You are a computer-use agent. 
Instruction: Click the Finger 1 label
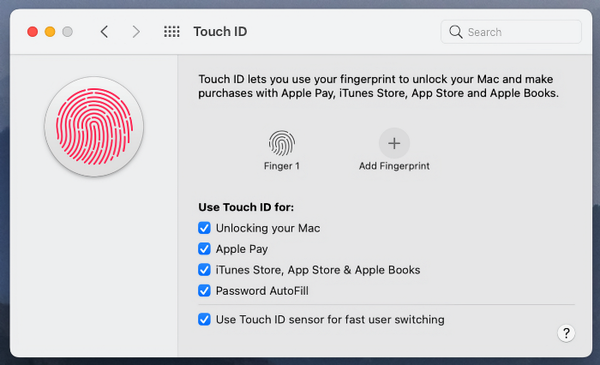click(x=282, y=166)
